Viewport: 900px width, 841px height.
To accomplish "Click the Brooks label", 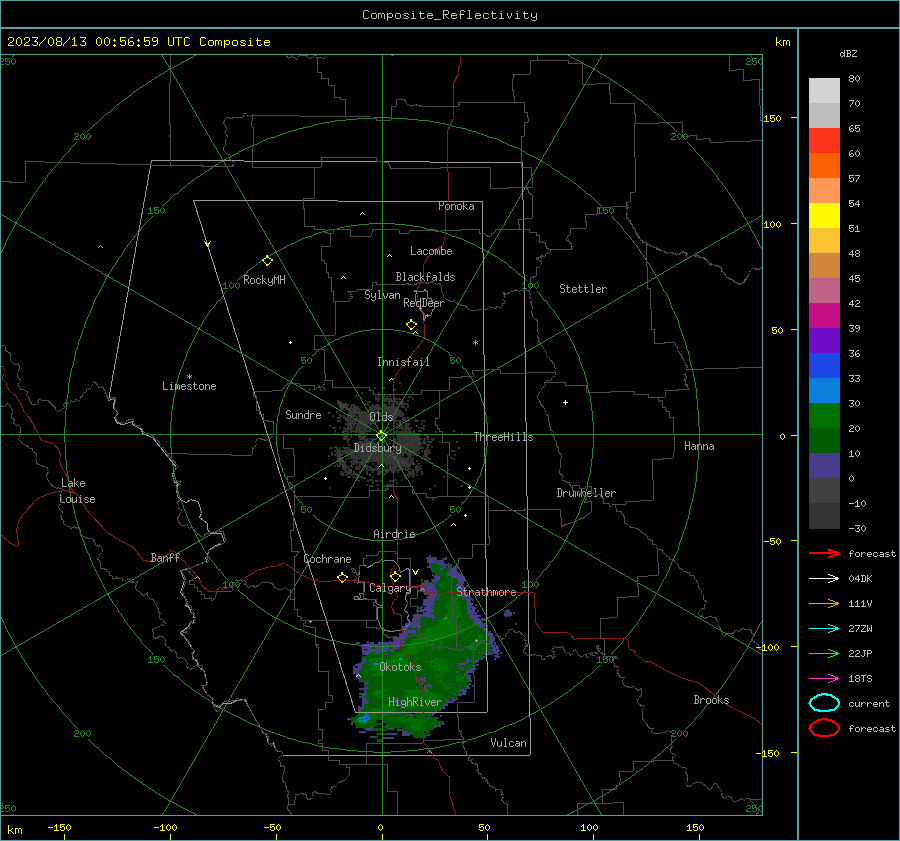I will coord(711,700).
